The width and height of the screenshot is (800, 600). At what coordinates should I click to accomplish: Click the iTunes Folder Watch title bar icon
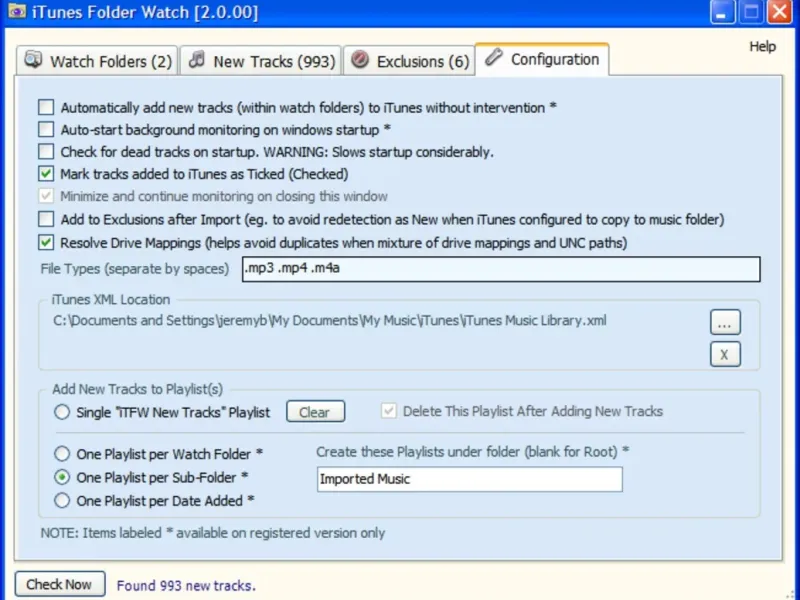[x=16, y=11]
